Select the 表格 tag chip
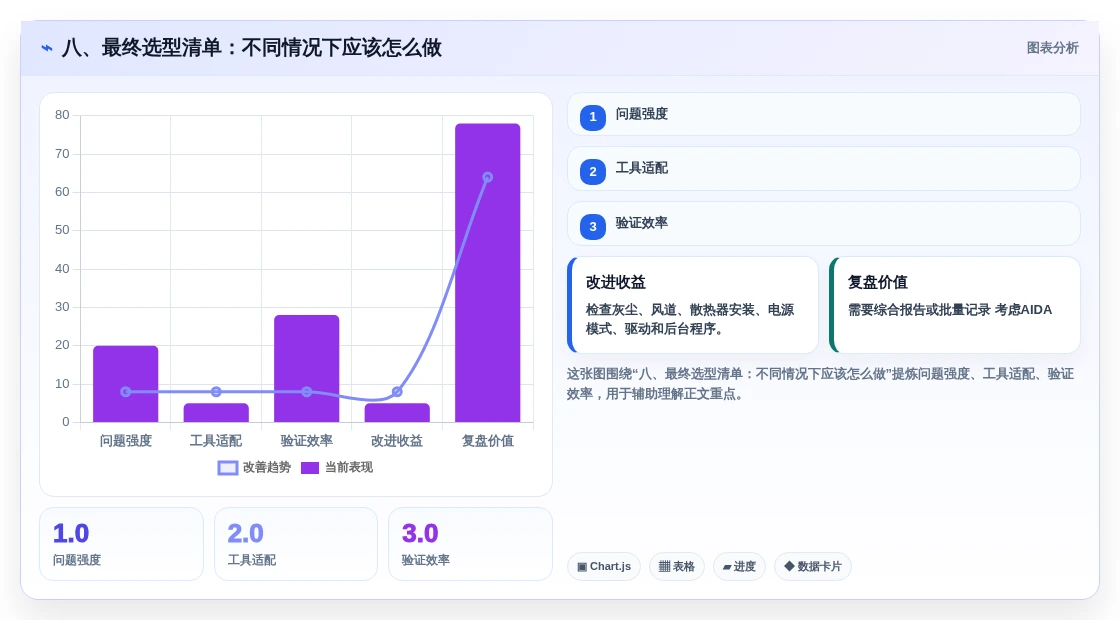Viewport: 1120px width, 620px height. tap(676, 566)
